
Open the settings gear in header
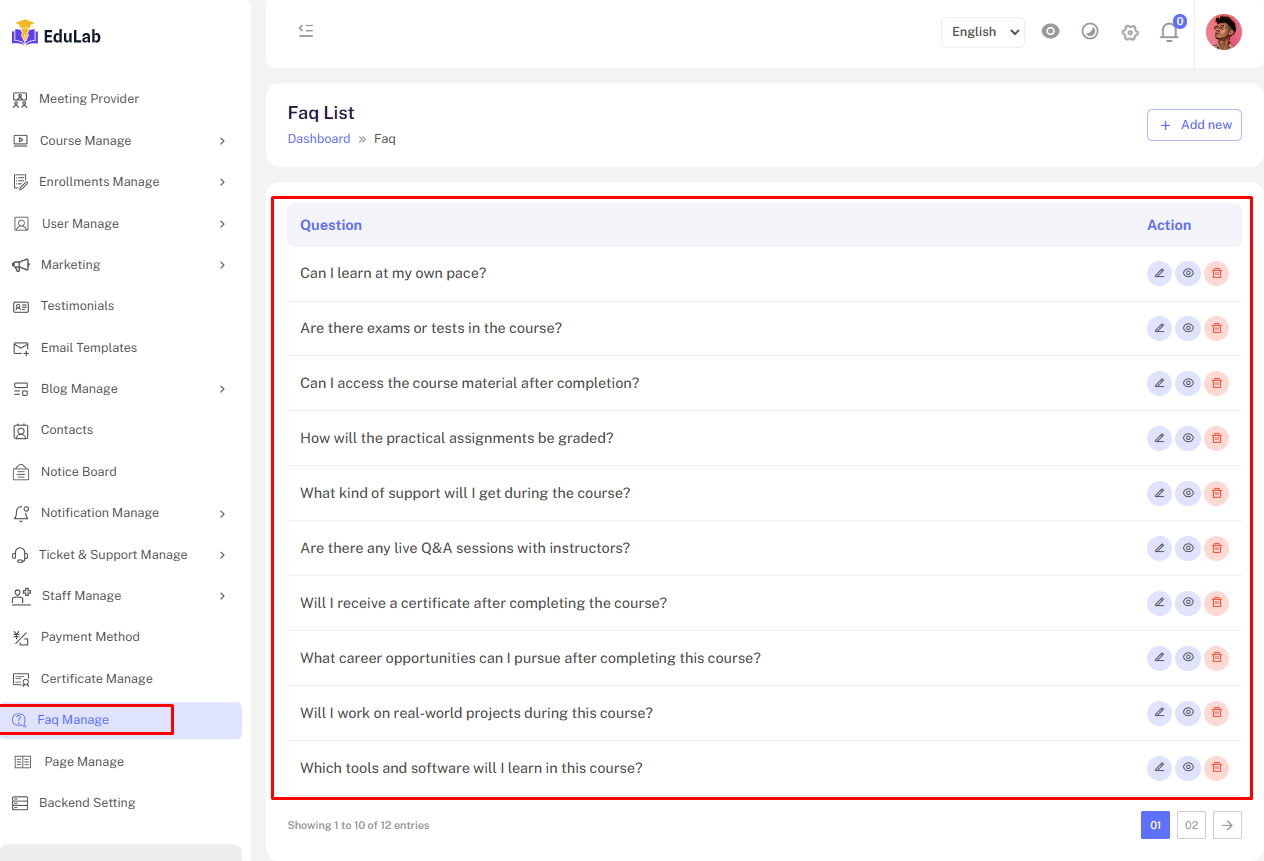pyautogui.click(x=1130, y=32)
